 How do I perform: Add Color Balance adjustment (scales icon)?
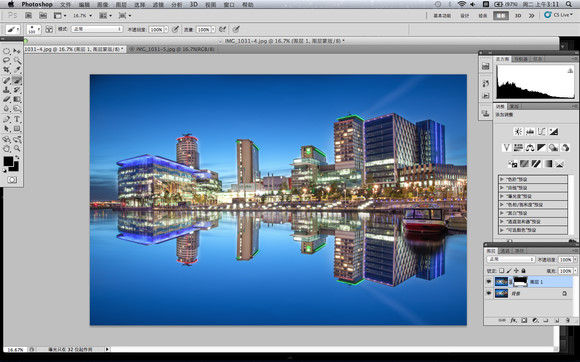click(530, 148)
